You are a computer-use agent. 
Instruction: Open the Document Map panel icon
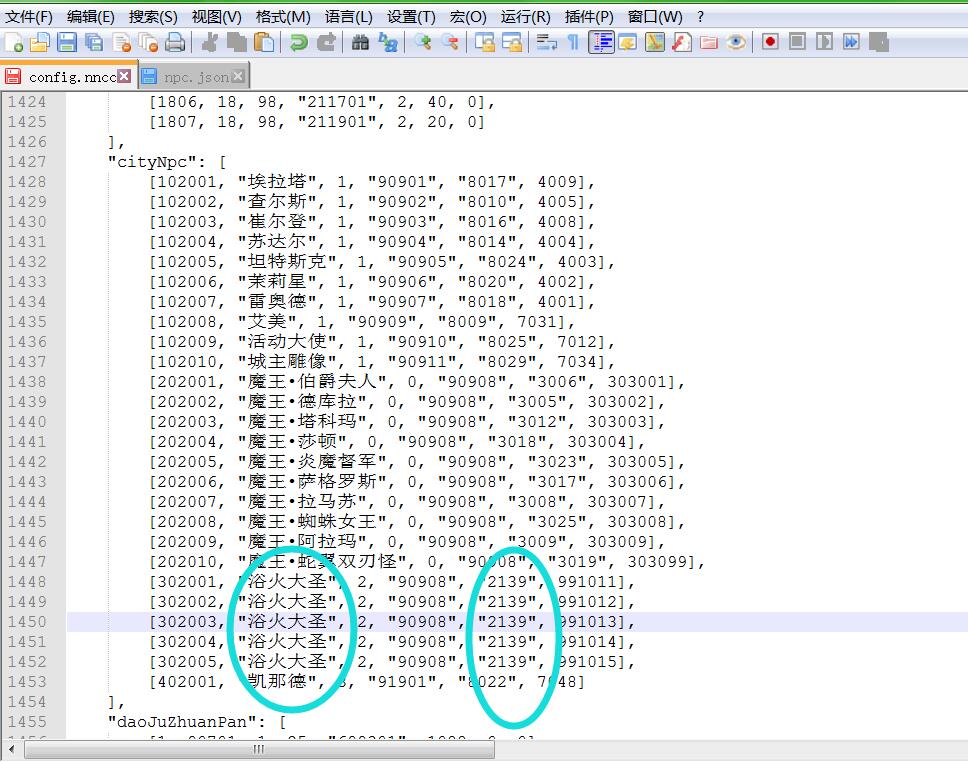click(x=655, y=42)
